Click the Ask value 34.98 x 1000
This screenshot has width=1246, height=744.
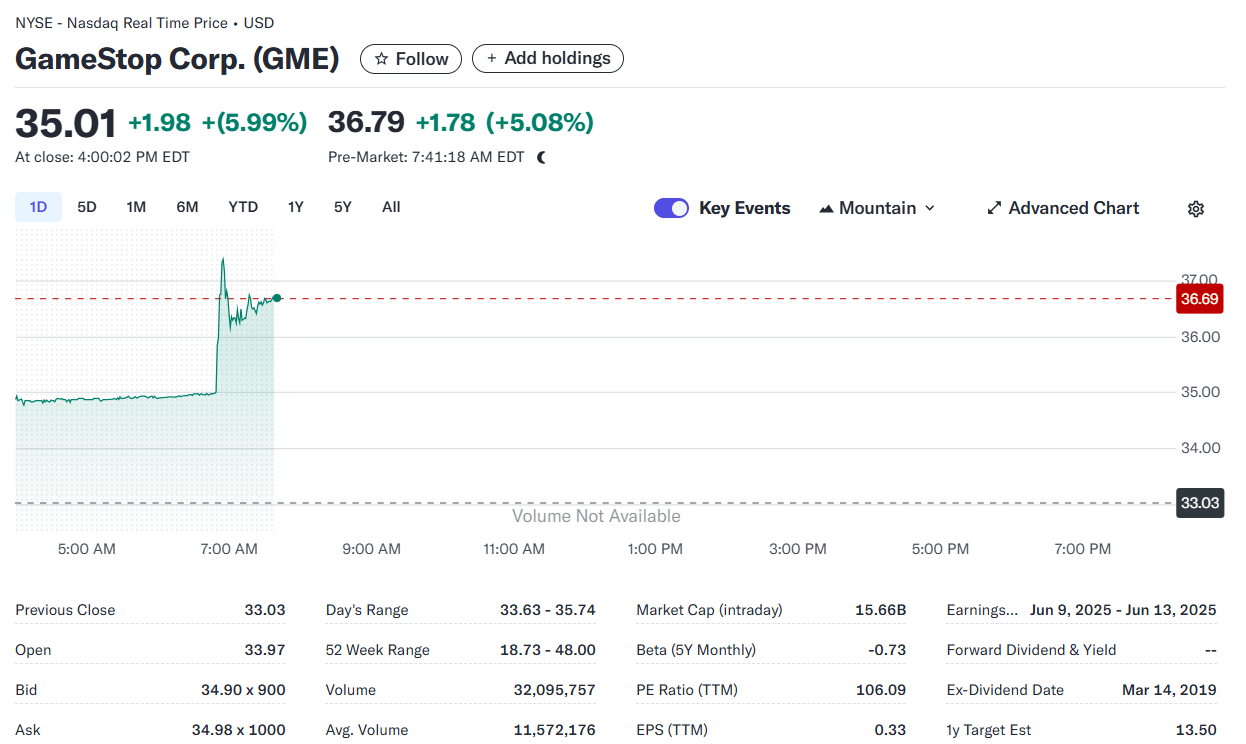[x=239, y=730]
